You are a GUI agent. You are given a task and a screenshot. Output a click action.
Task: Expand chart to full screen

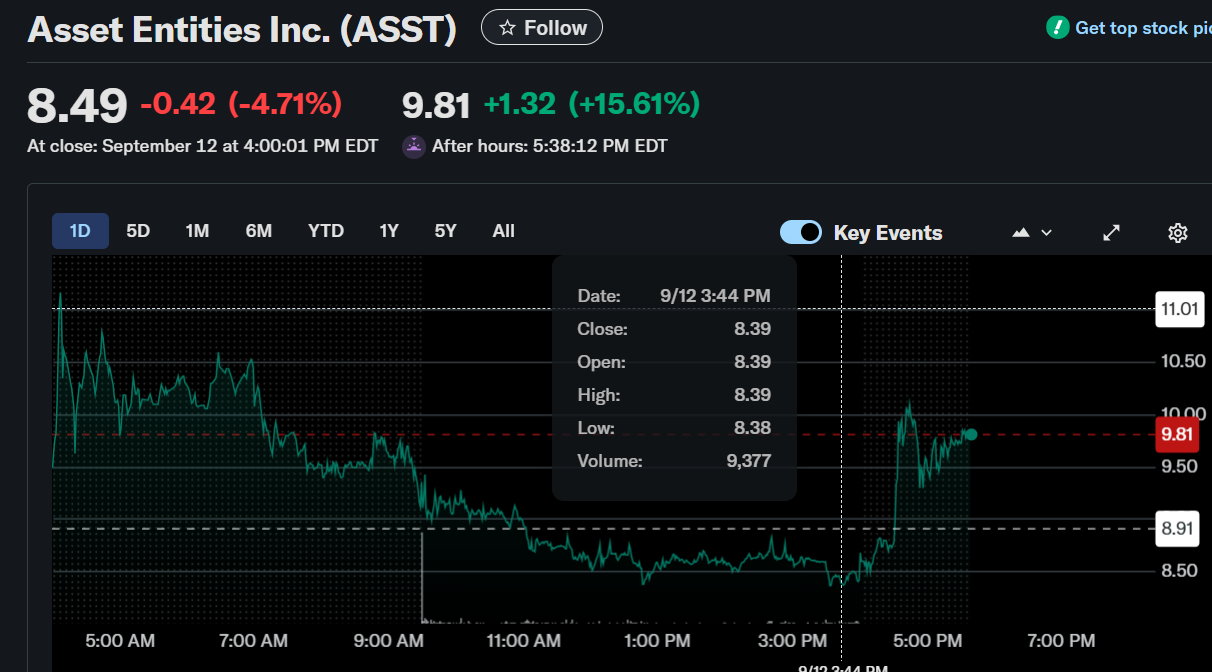(x=1111, y=233)
